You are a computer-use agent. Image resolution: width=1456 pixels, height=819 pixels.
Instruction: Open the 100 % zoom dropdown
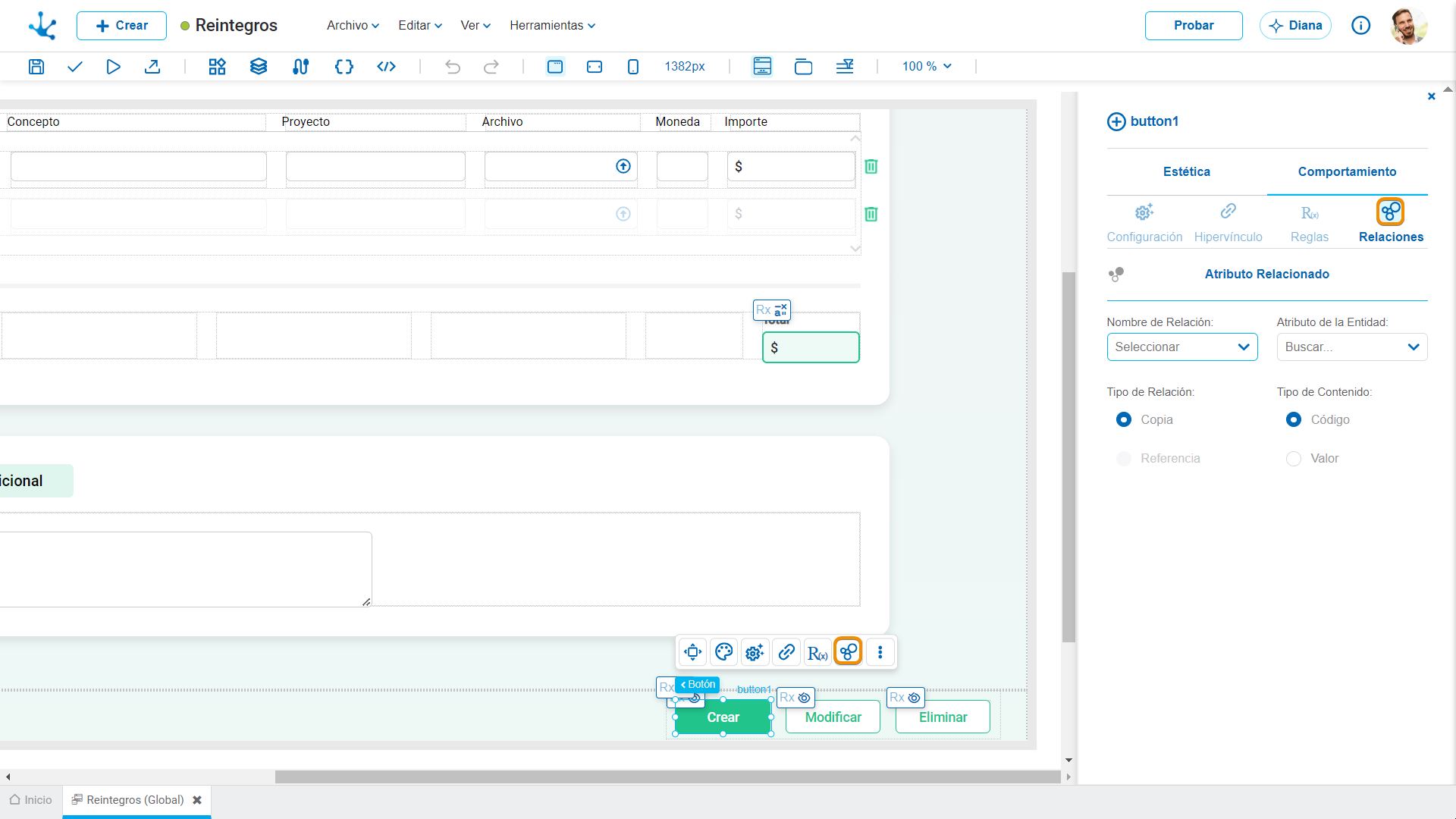927,67
